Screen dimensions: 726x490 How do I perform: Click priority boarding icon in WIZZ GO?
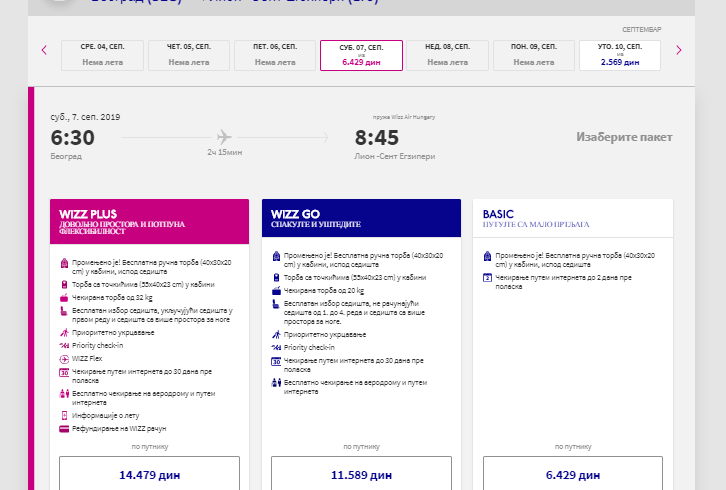276,334
